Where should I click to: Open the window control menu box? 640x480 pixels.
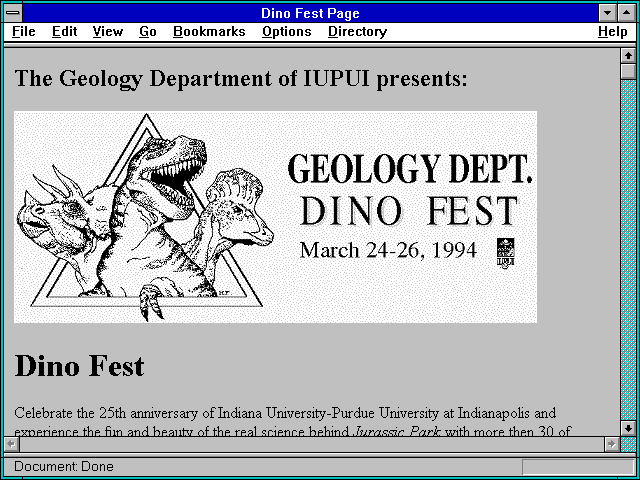[13, 13]
